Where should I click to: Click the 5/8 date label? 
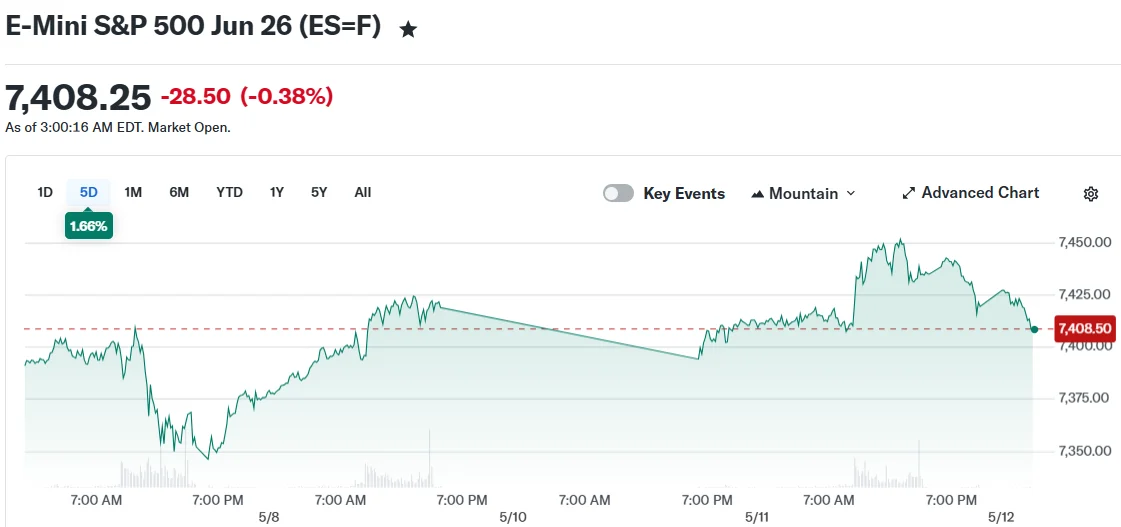click(269, 516)
